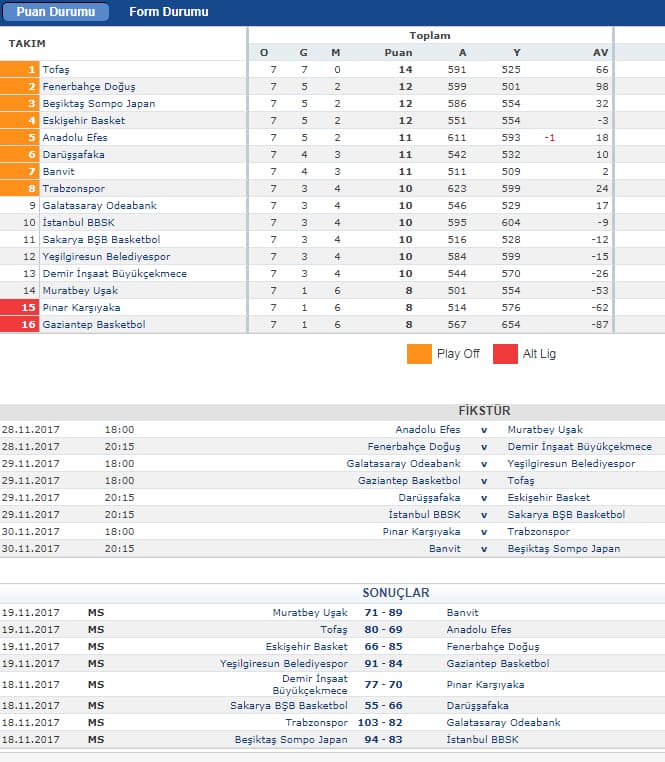Open the Form Durumu tab
Image resolution: width=665 pixels, height=762 pixels.
169,12
